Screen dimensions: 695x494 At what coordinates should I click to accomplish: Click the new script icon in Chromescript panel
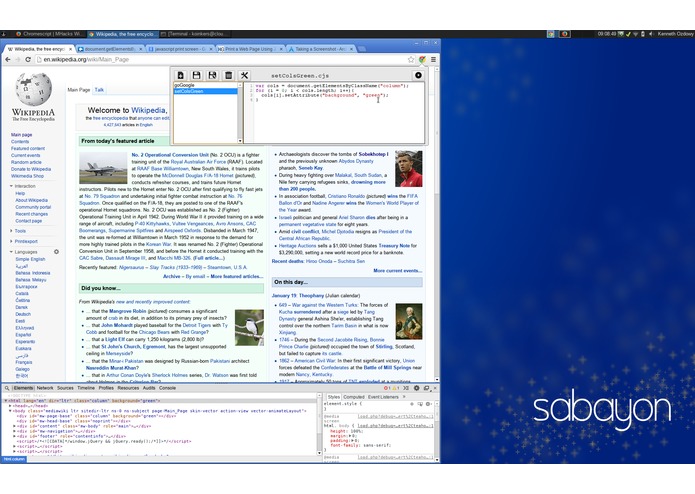pos(180,75)
